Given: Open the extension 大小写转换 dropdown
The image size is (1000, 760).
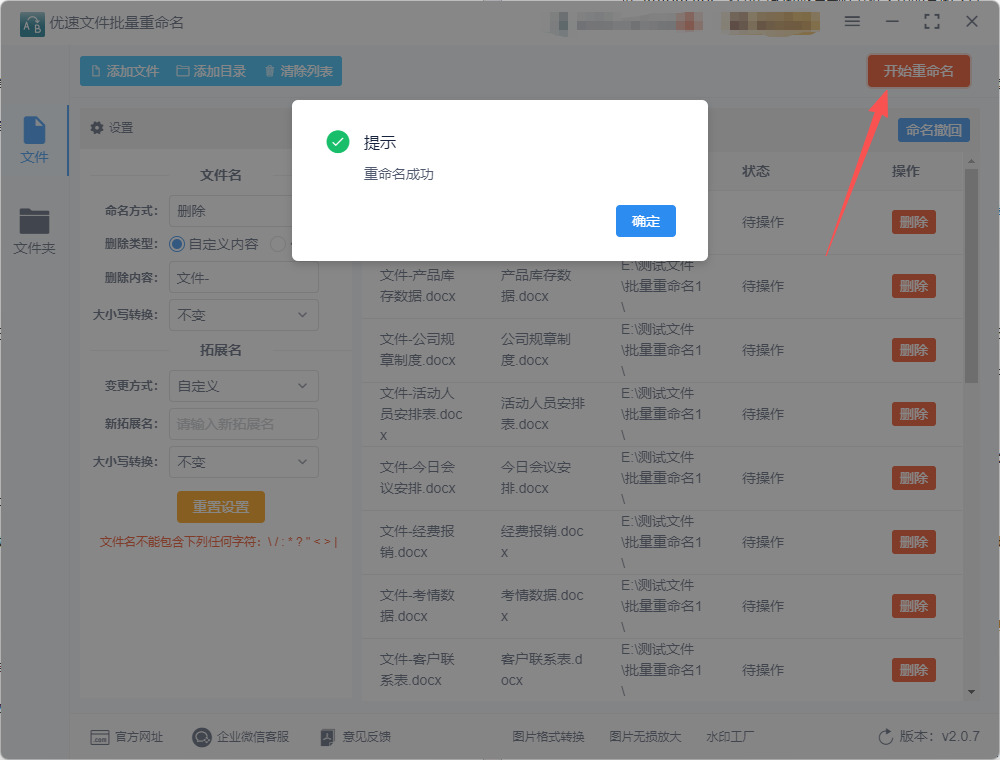Looking at the screenshot, I should point(244,462).
